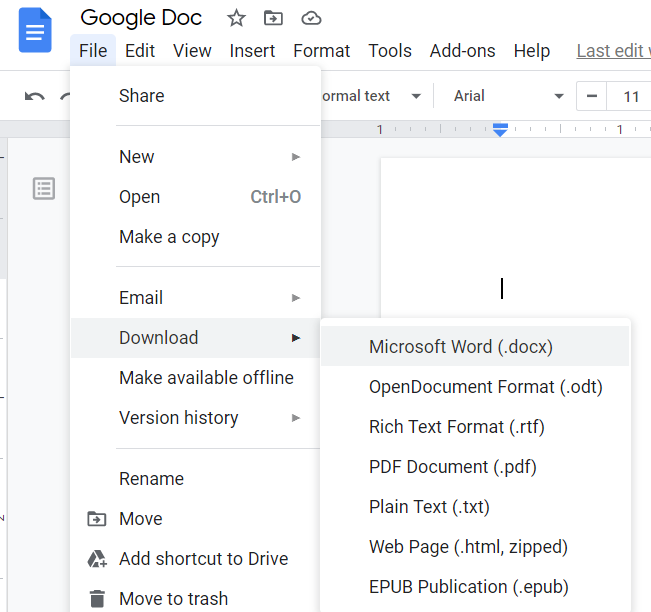The height and width of the screenshot is (612, 651).
Task: Click the font size field showing 11
Action: [x=630, y=96]
